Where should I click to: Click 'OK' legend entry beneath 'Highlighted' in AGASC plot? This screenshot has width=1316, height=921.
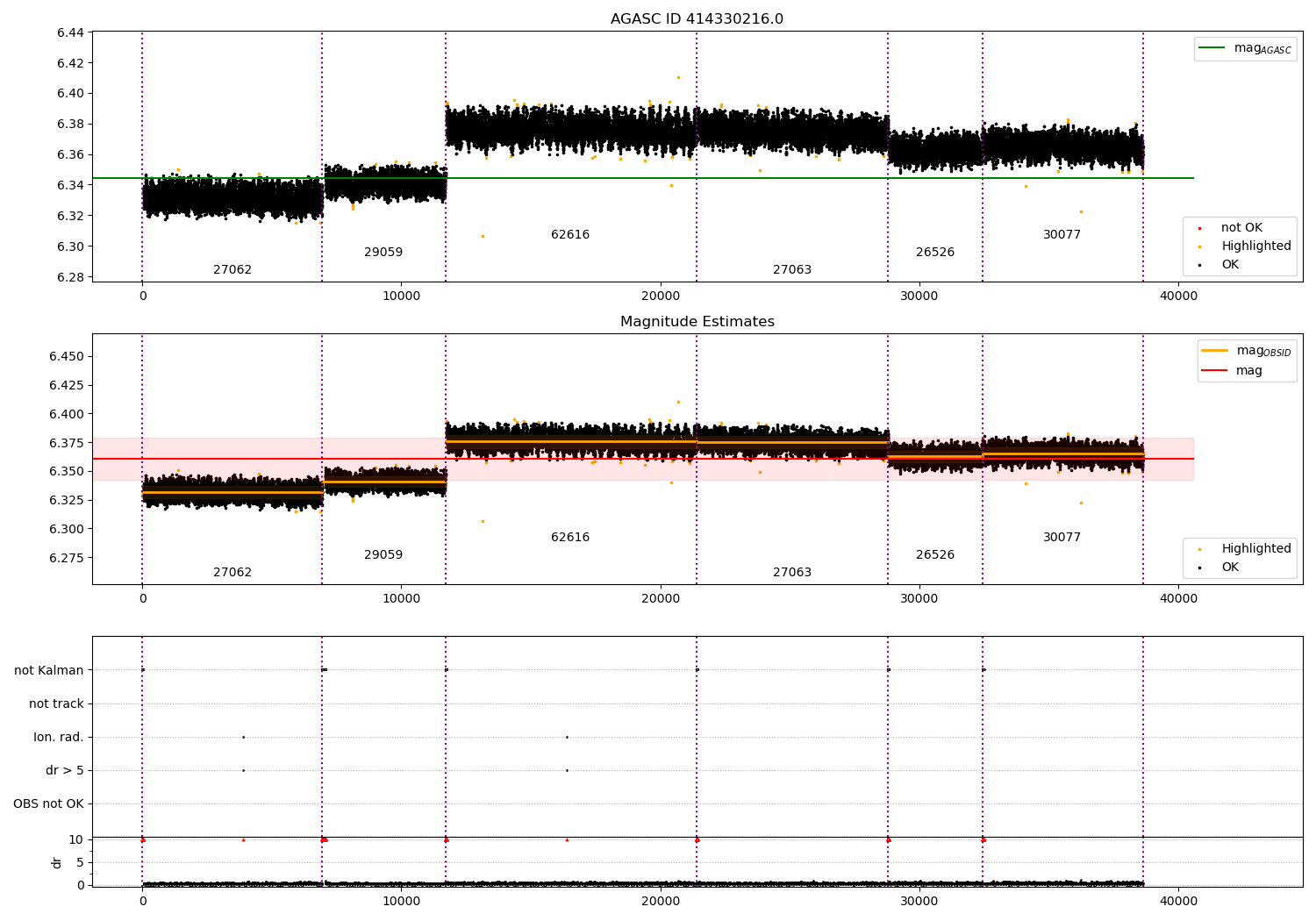click(x=1219, y=265)
